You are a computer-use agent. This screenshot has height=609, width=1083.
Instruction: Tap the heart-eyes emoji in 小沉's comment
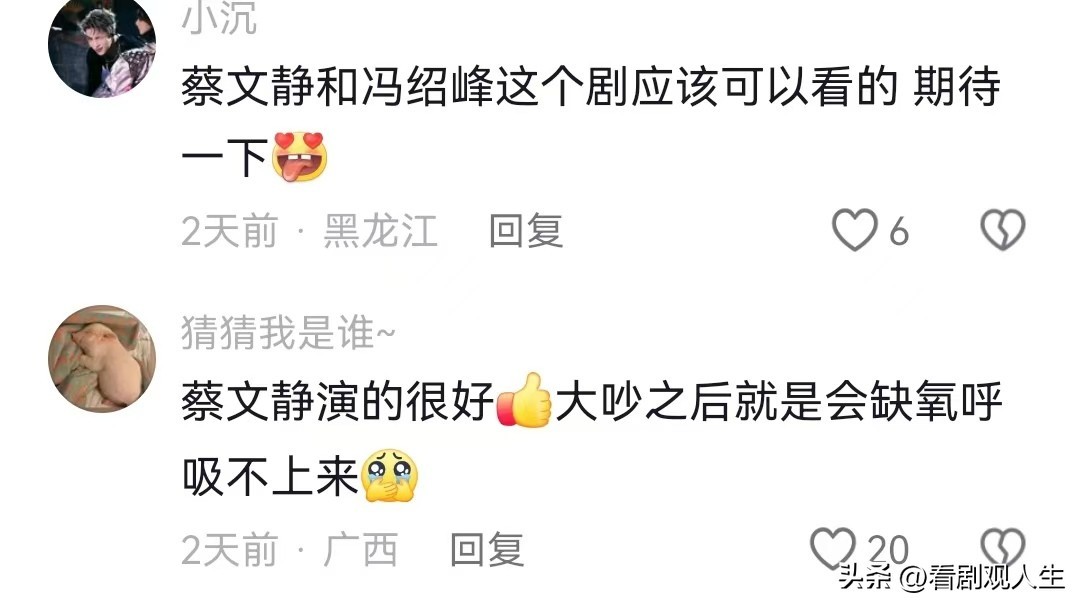click(299, 157)
